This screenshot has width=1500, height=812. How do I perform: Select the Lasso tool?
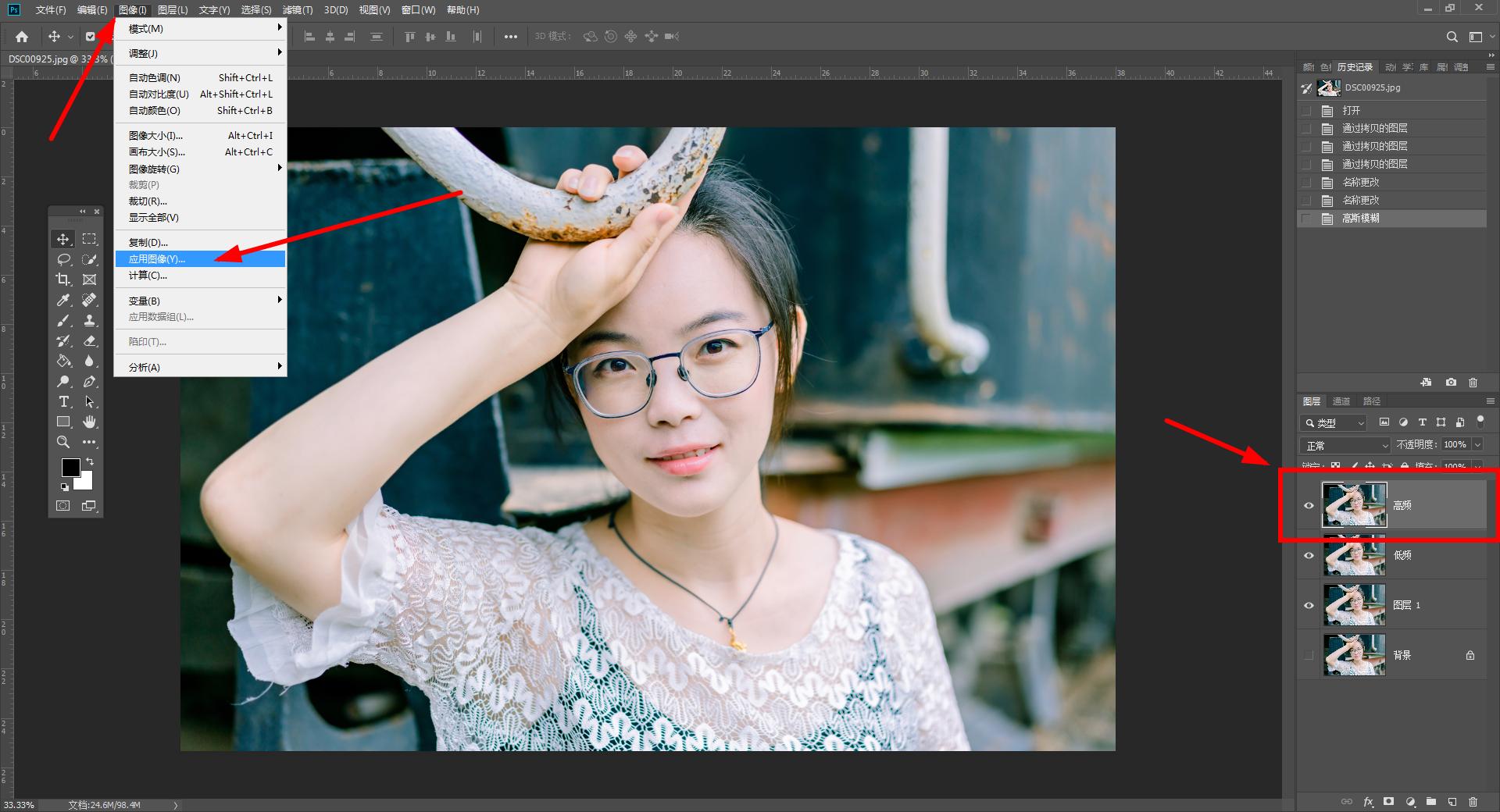[x=63, y=259]
